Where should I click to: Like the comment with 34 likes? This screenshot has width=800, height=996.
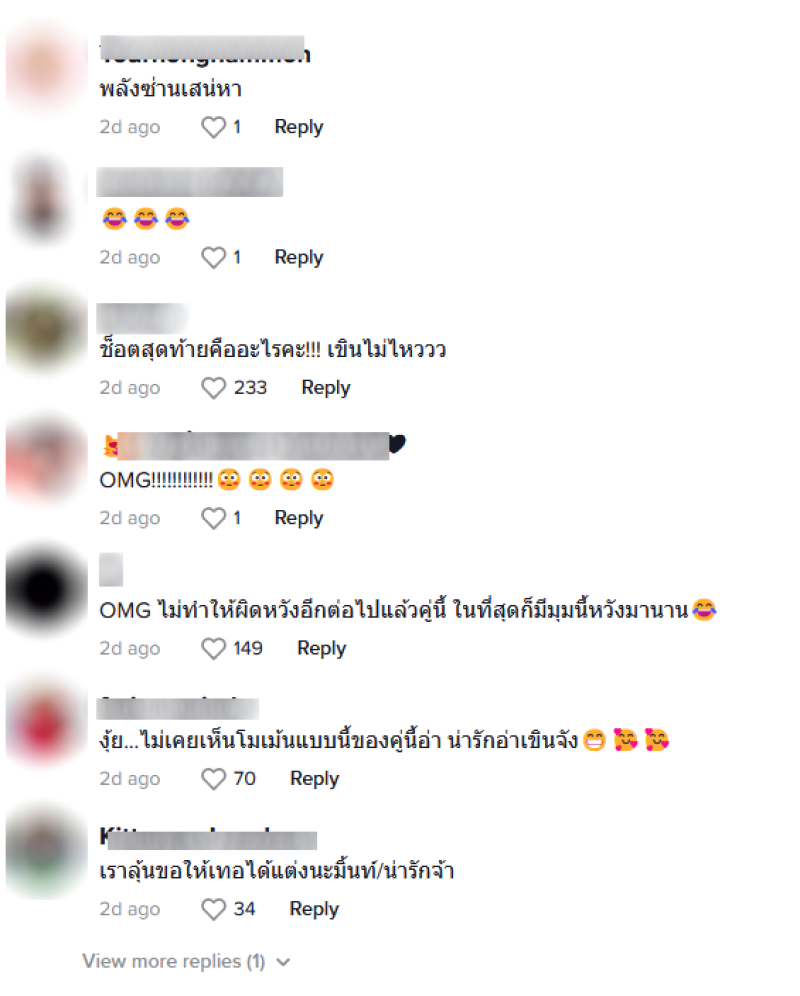pos(214,909)
